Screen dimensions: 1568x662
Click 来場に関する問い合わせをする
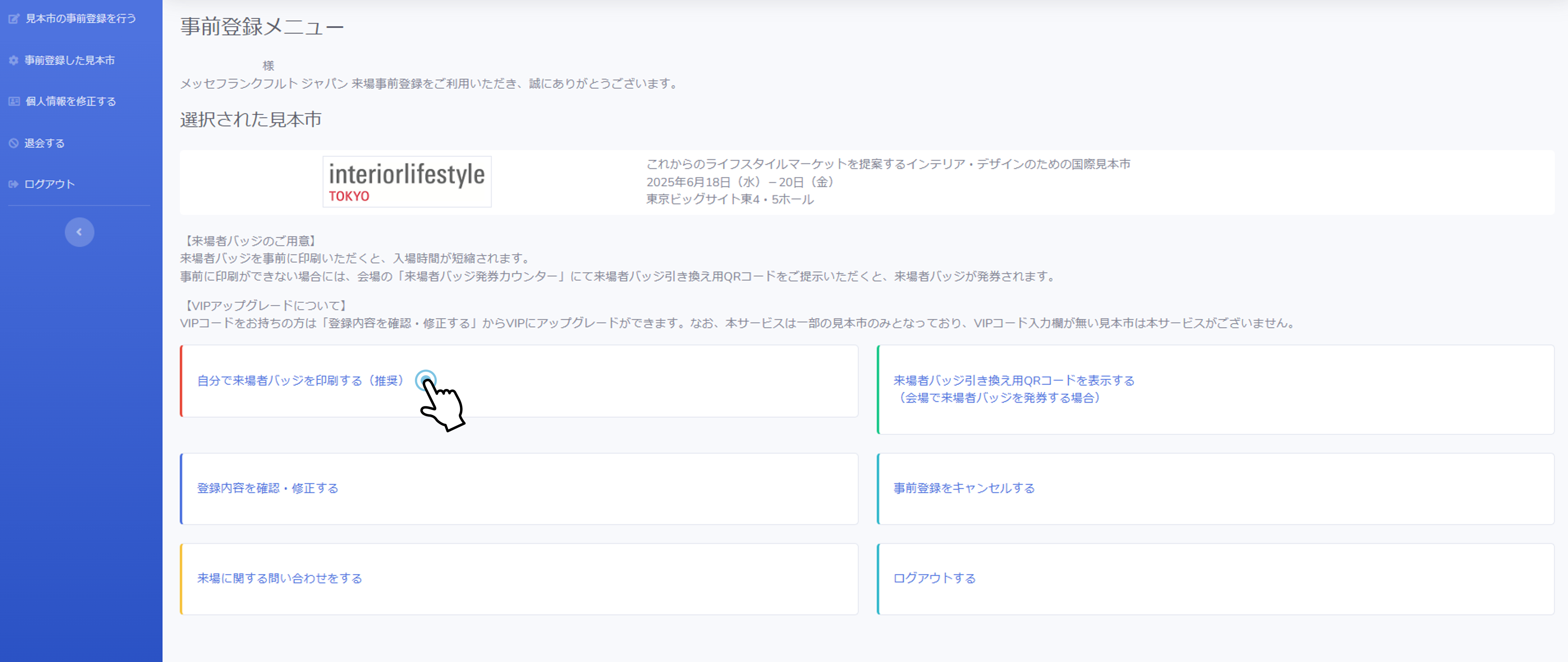(x=279, y=579)
